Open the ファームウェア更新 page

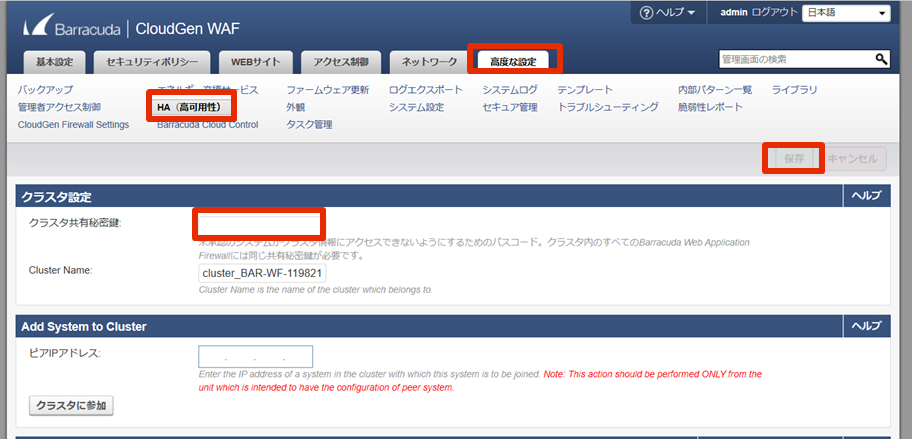coord(327,90)
